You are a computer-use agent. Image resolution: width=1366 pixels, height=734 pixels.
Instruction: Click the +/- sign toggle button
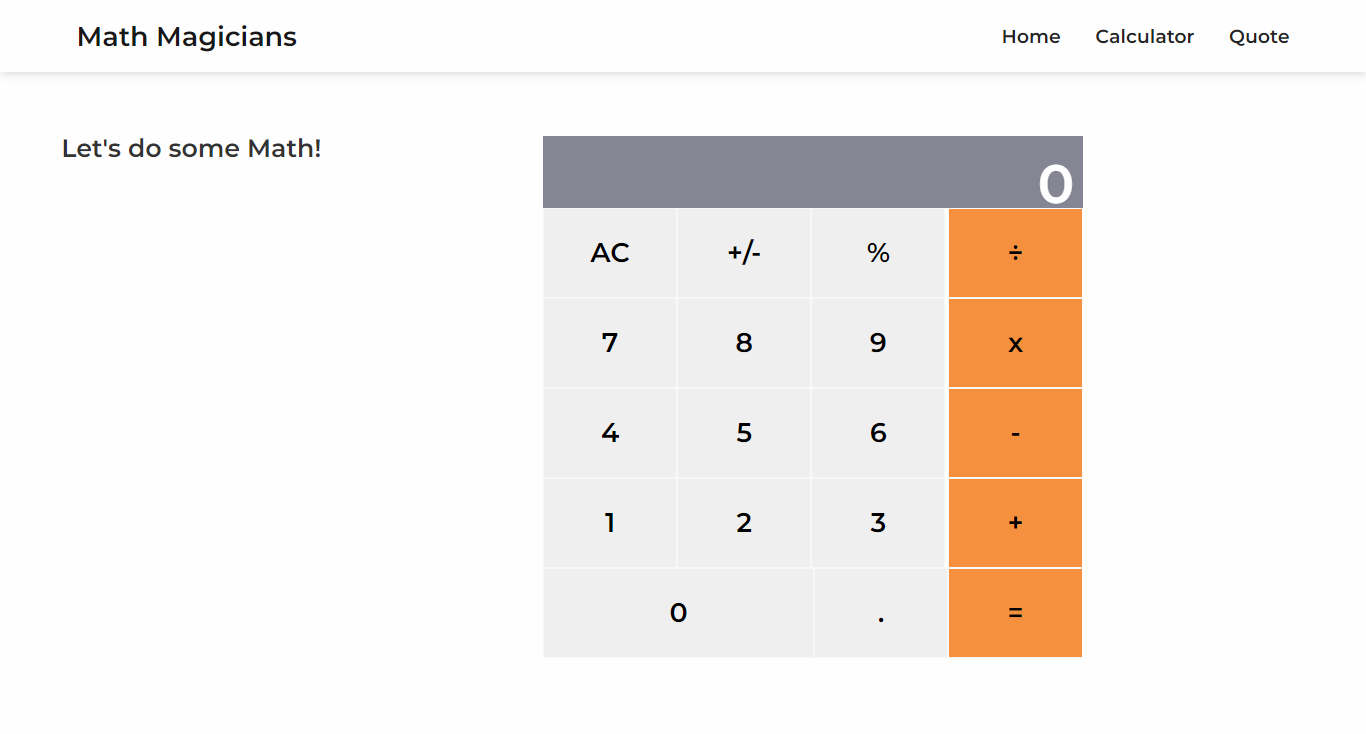tap(744, 253)
